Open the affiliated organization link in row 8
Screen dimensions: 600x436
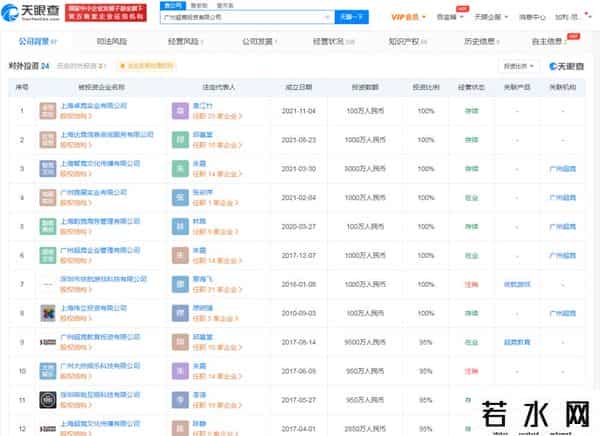click(x=562, y=313)
